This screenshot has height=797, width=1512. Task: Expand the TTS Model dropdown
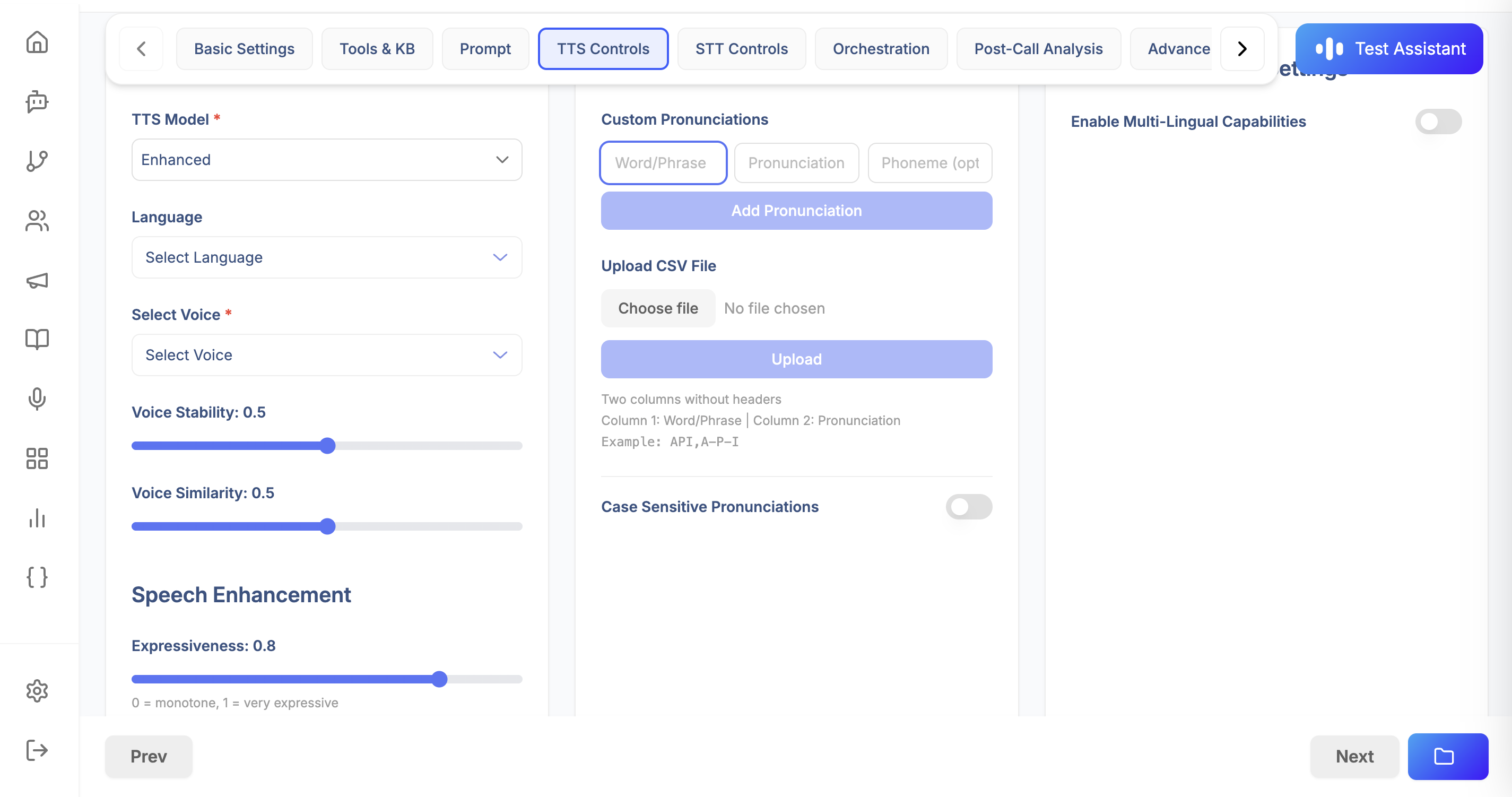click(326, 160)
